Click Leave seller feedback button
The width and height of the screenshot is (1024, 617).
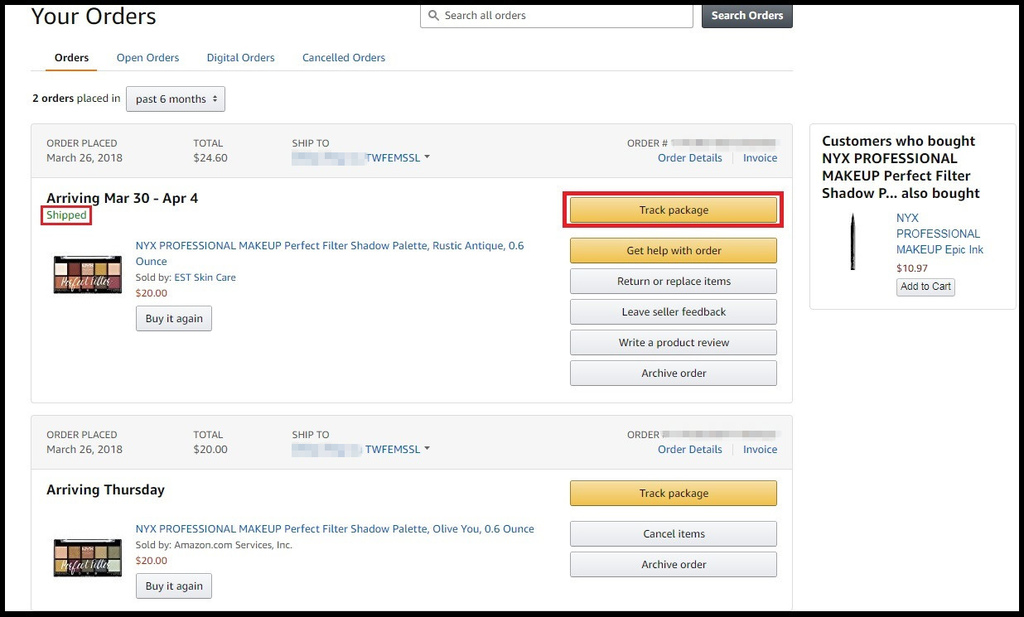(x=673, y=312)
